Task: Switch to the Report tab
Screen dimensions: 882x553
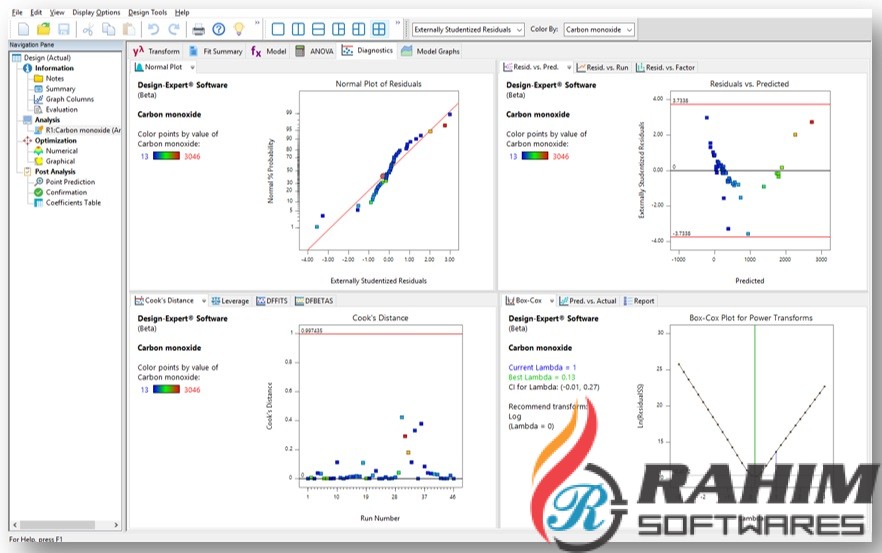Action: 639,301
